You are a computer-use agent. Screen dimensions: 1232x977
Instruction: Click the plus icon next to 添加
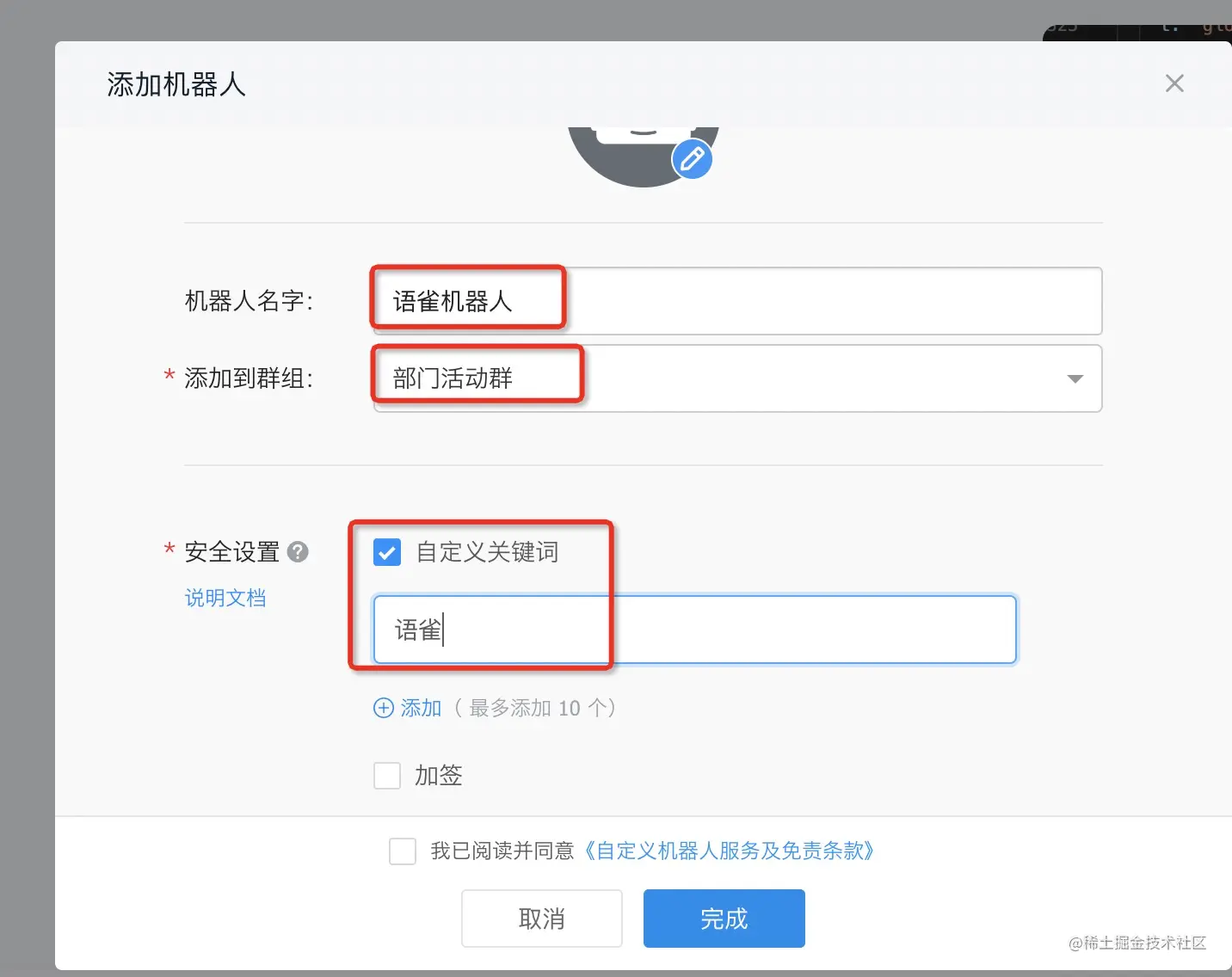(x=383, y=708)
